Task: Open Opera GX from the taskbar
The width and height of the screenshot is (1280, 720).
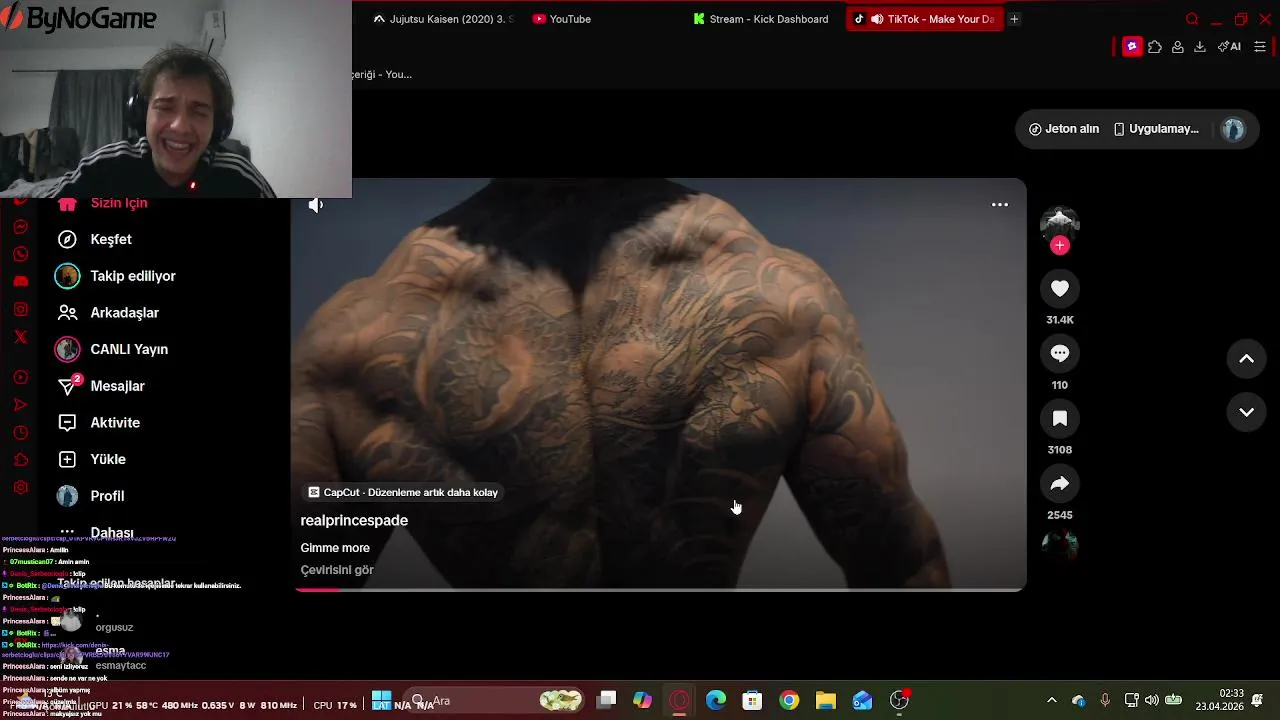Action: (x=679, y=700)
